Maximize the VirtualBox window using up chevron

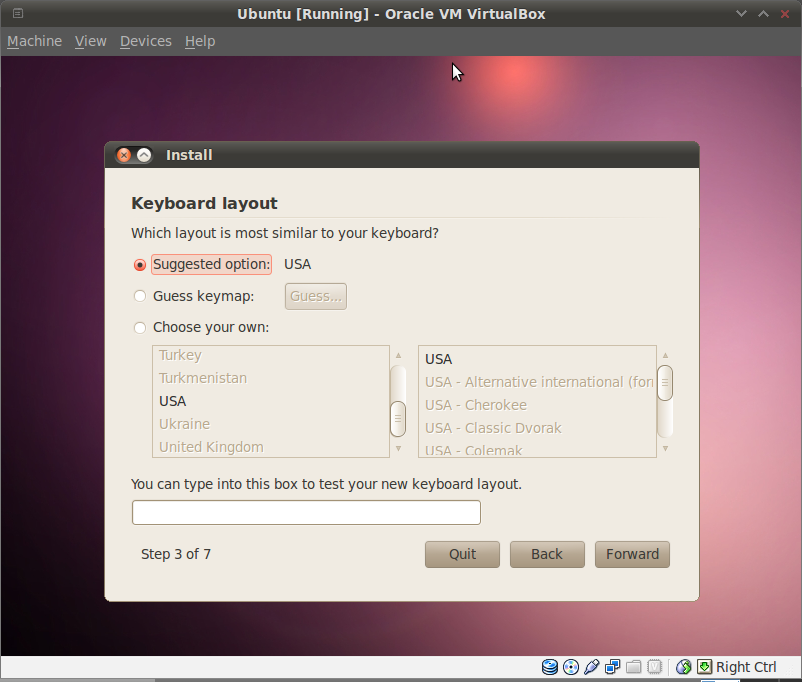click(763, 14)
